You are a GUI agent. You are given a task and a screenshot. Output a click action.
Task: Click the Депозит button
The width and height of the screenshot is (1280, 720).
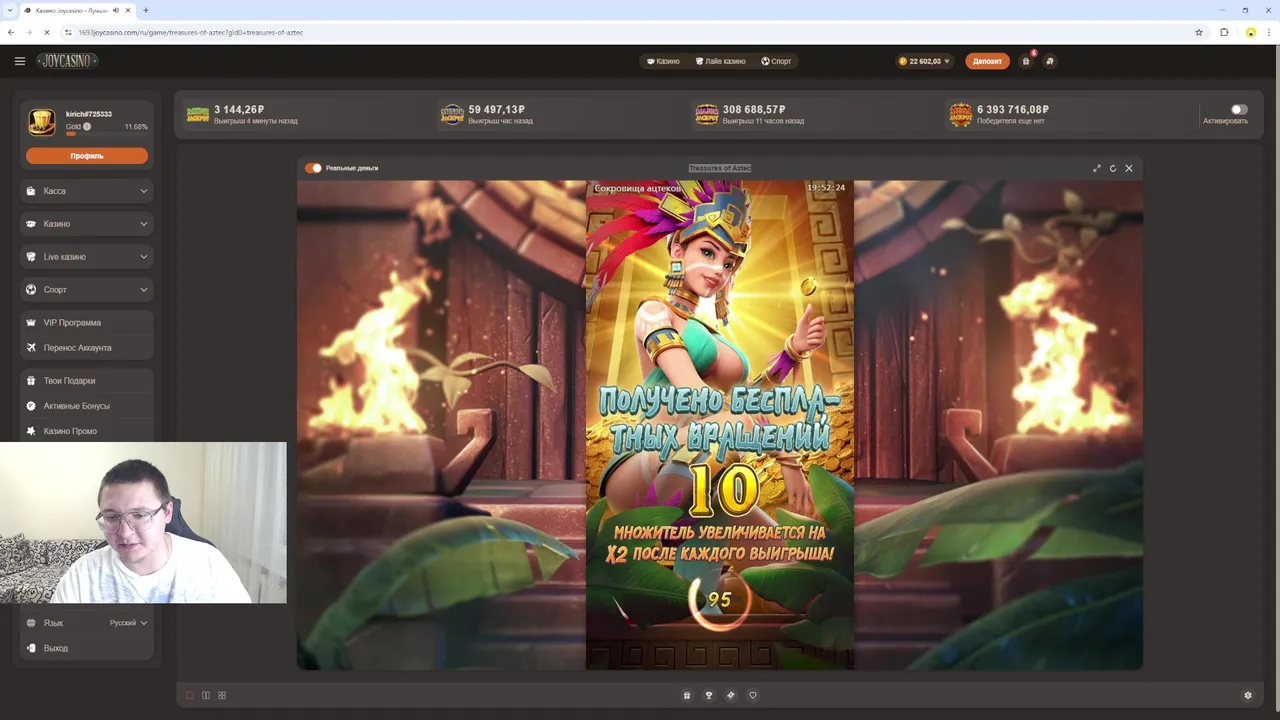(987, 61)
